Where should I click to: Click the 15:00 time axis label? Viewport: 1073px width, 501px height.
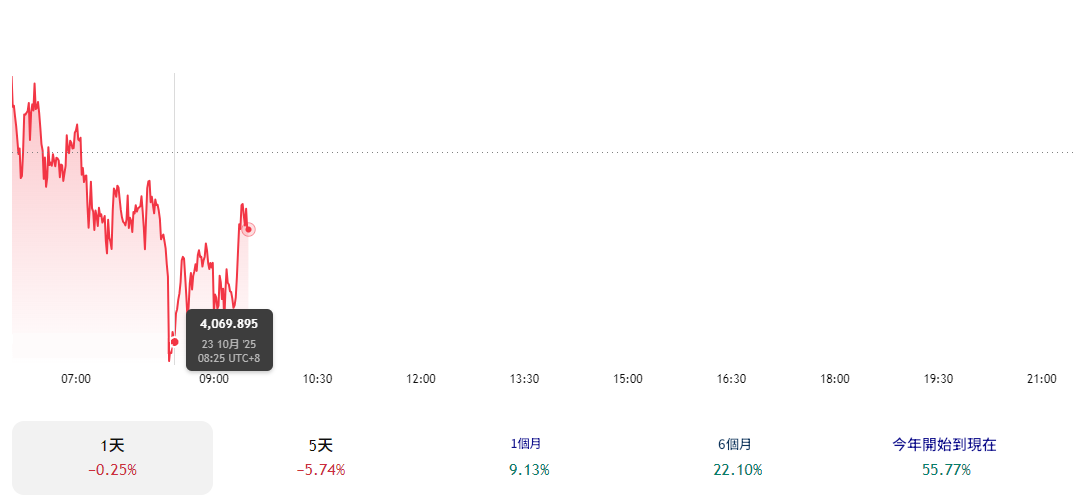(x=628, y=379)
